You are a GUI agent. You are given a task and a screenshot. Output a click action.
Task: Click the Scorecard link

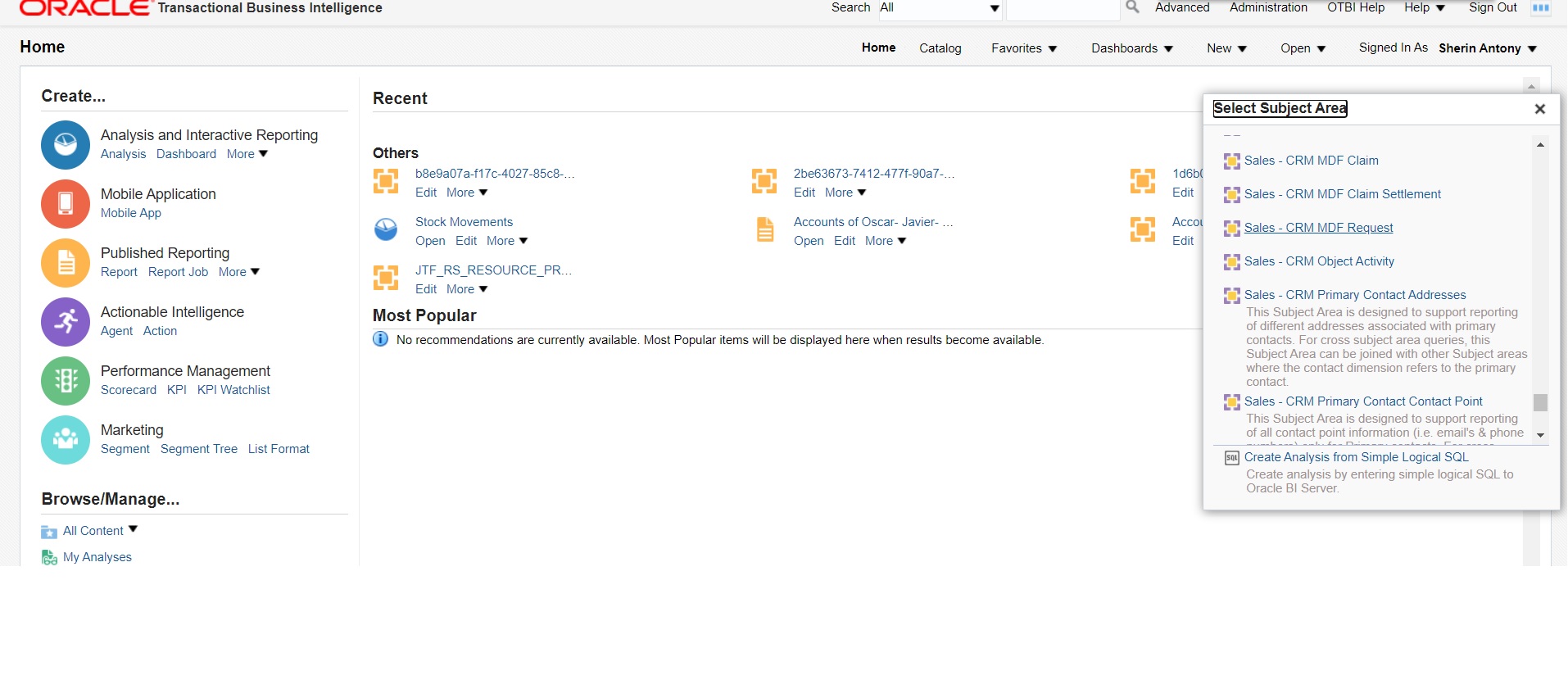coord(129,390)
